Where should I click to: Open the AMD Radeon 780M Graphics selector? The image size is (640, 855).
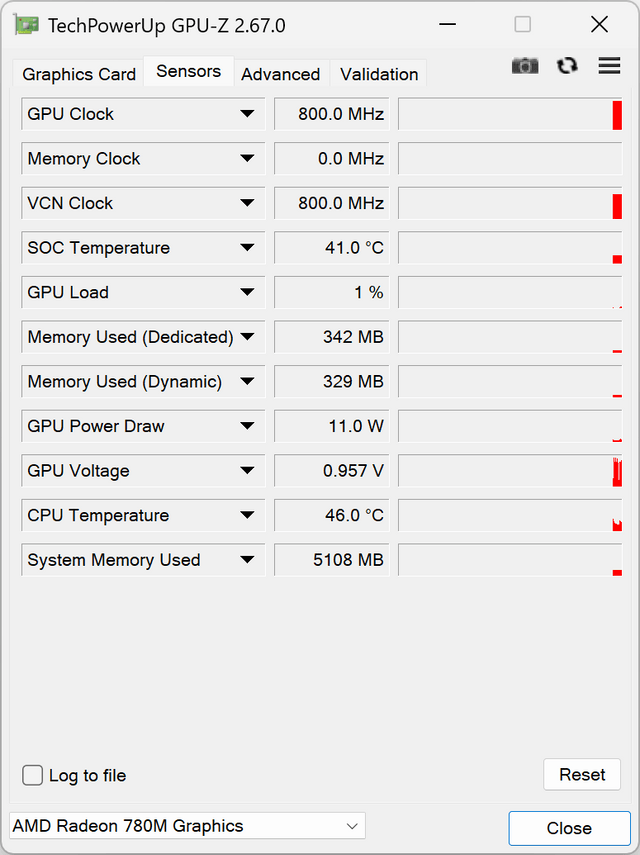coord(187,826)
